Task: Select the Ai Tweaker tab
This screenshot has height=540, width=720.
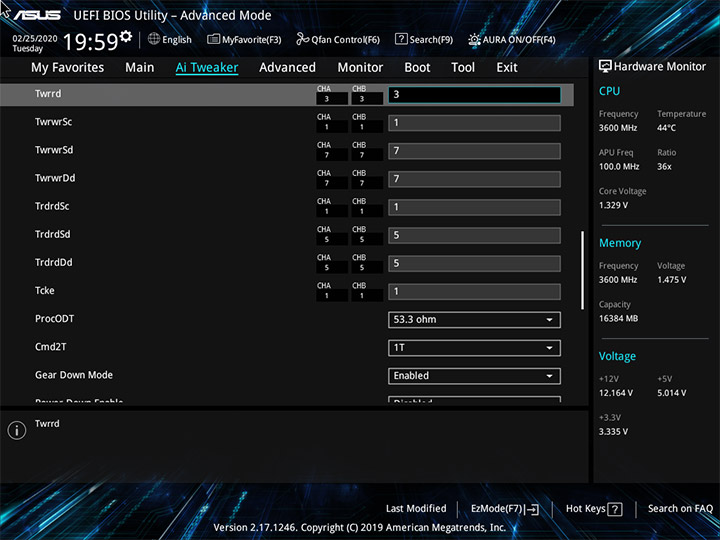Action: pos(207,68)
